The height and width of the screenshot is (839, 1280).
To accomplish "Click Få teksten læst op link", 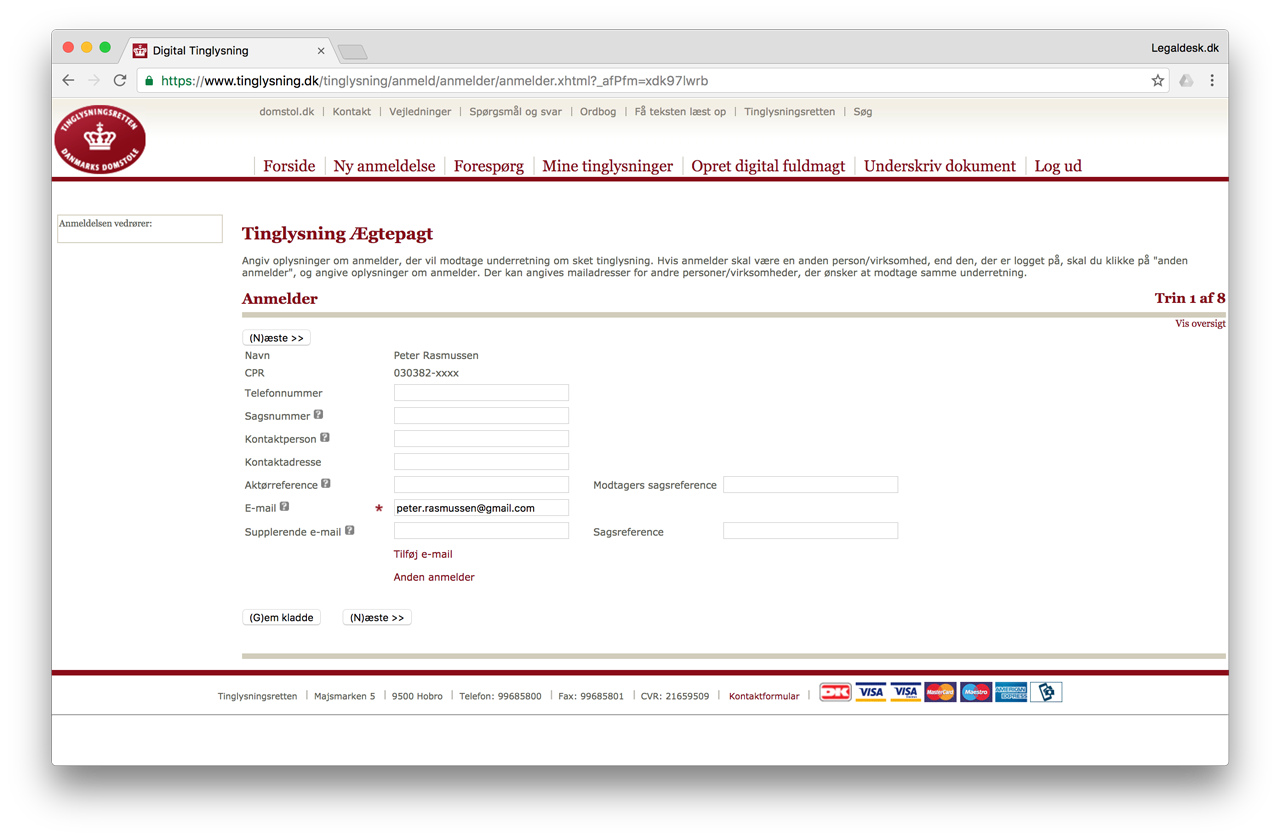I will 680,112.
